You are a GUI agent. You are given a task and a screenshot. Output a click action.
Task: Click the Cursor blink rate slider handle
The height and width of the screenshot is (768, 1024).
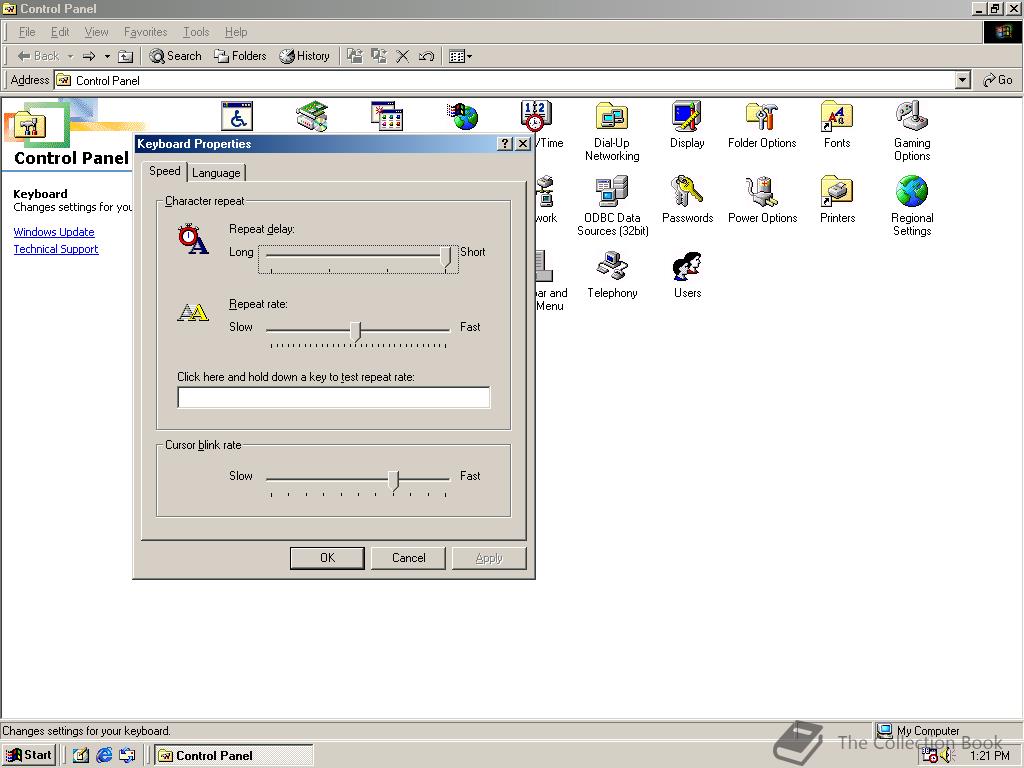point(393,481)
